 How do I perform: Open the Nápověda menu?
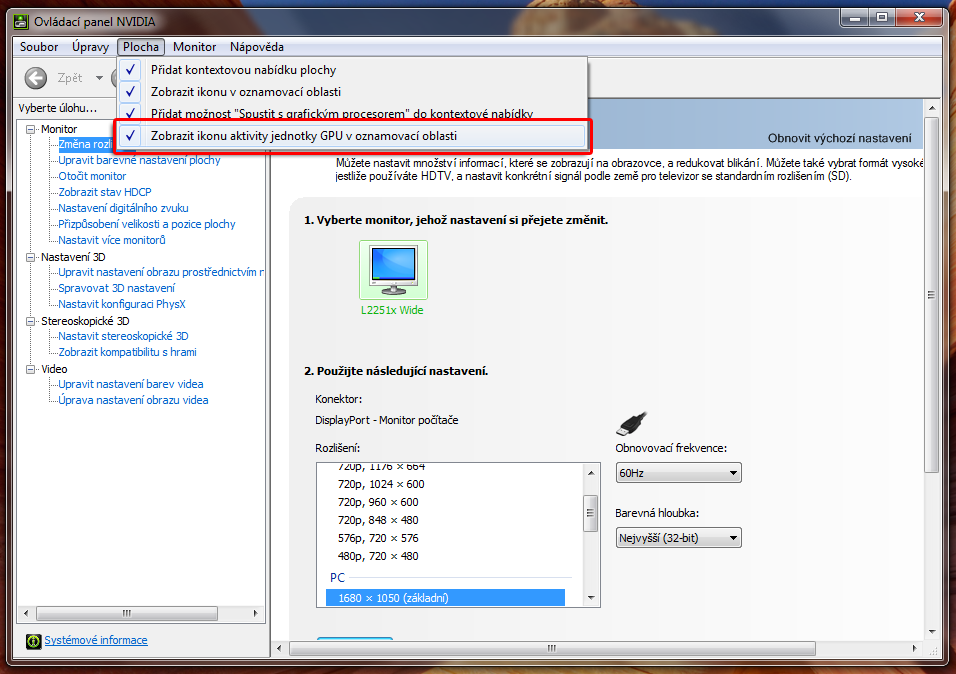point(256,47)
